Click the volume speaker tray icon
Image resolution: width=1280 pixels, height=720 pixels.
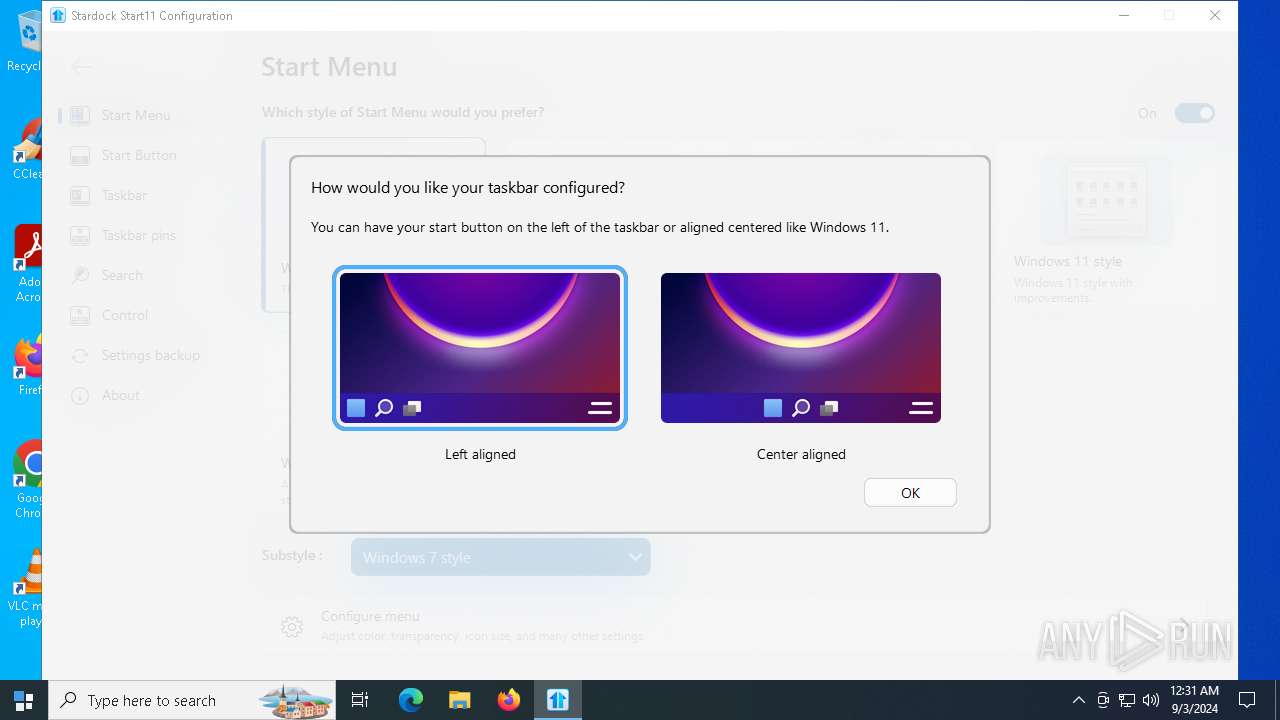coord(1151,700)
